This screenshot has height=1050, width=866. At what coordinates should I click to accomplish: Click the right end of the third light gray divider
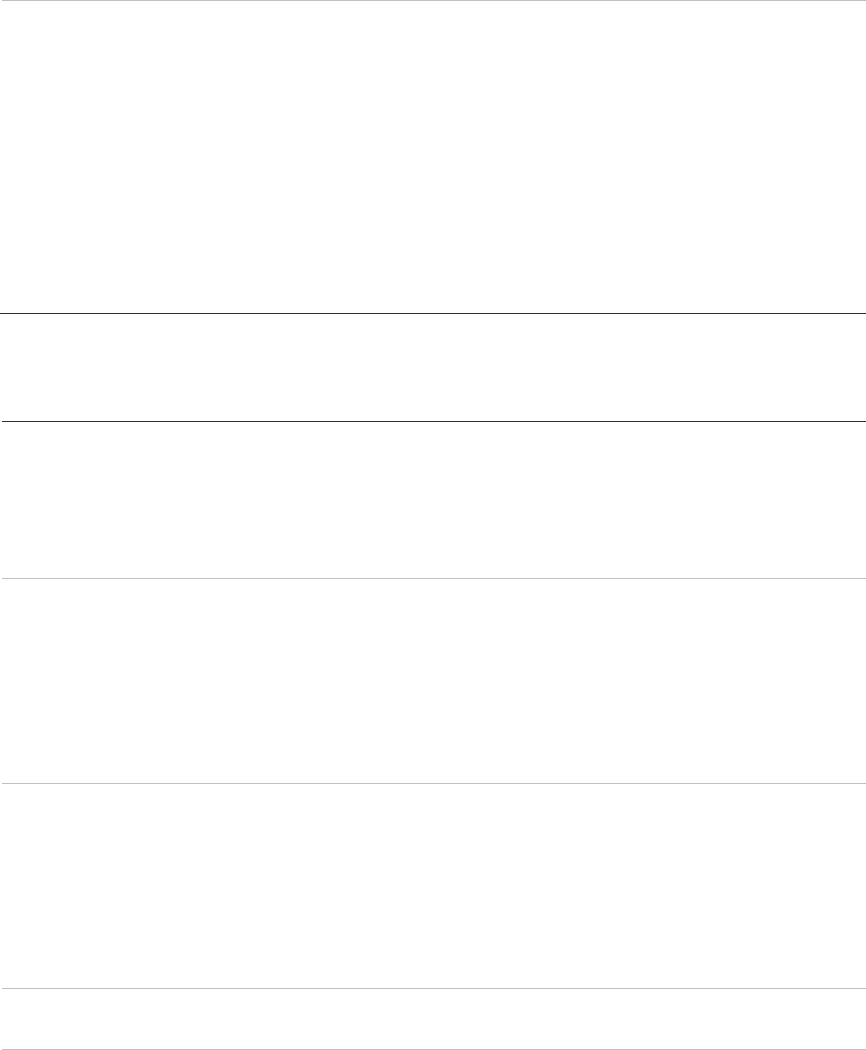point(861,989)
